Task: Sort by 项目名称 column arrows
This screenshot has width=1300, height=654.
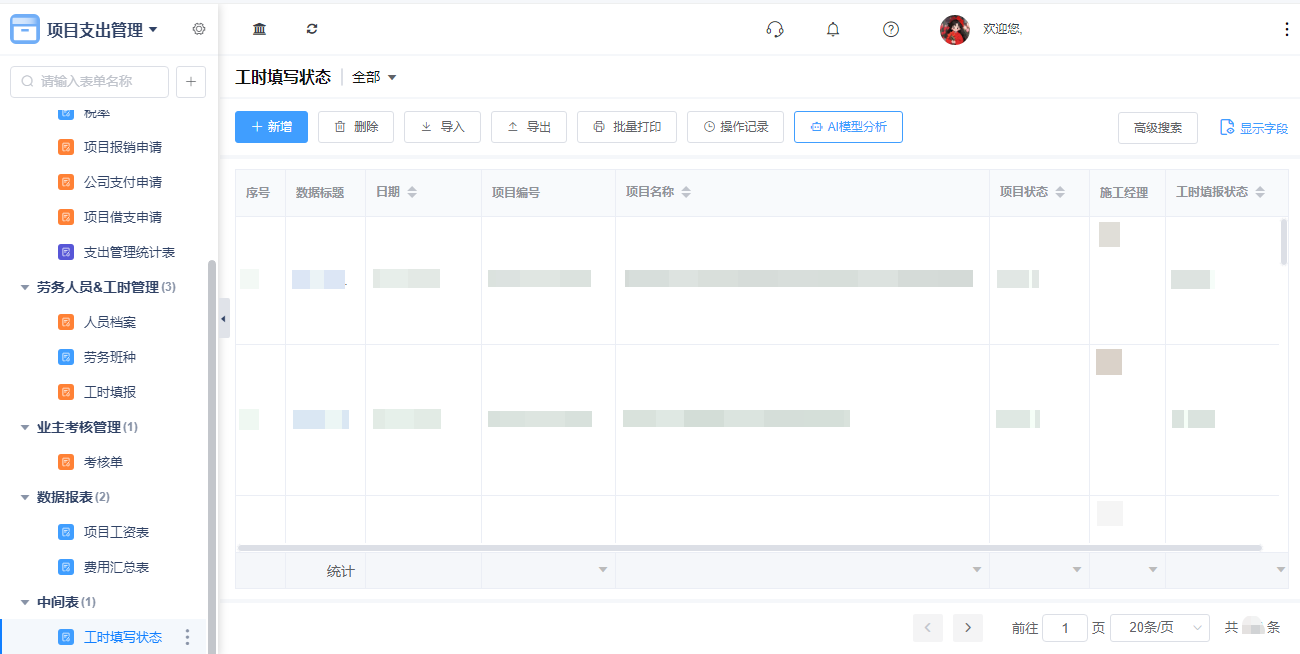Action: [686, 192]
